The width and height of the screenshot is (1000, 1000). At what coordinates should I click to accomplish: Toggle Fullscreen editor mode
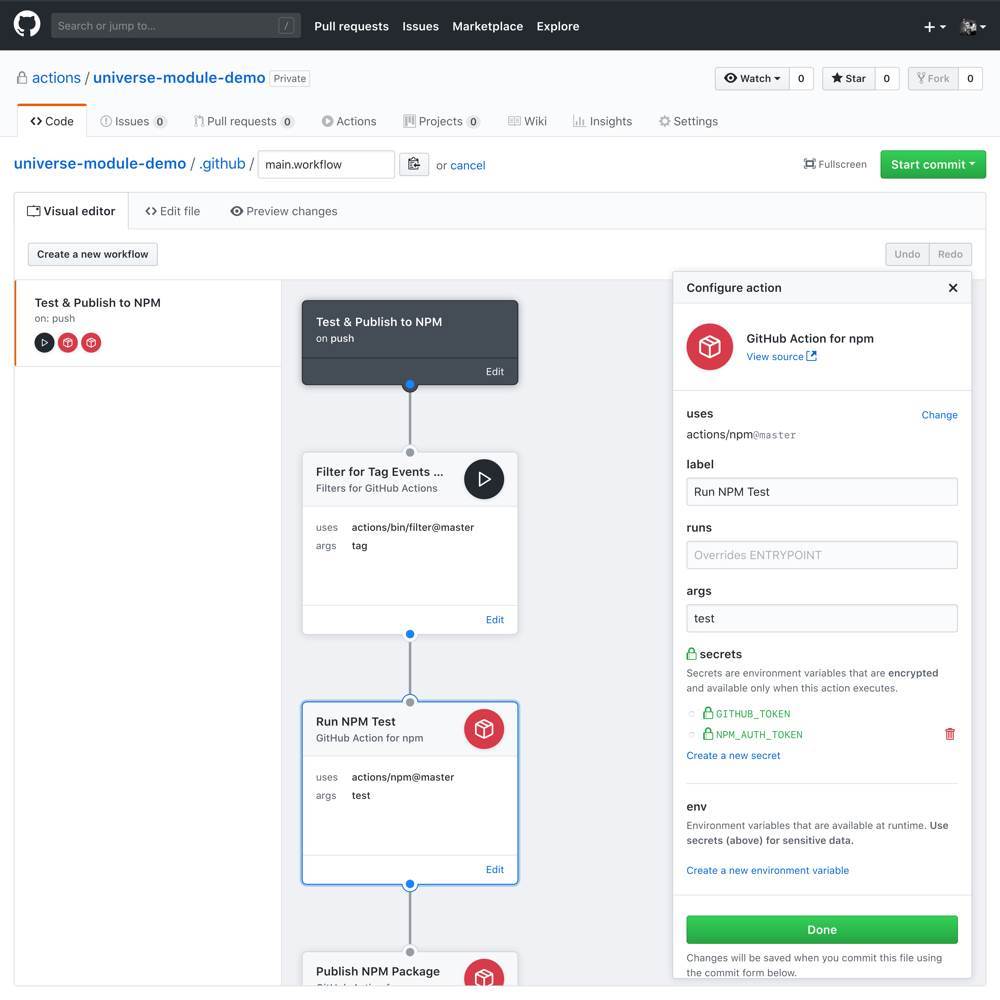pyautogui.click(x=835, y=164)
